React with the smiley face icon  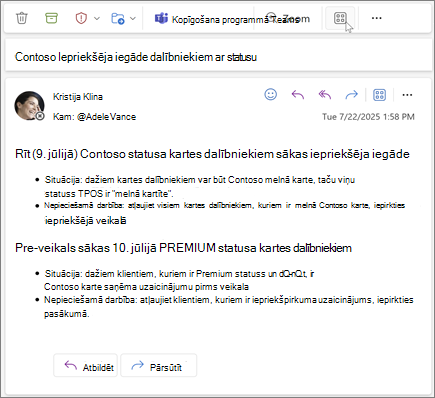[x=270, y=95]
